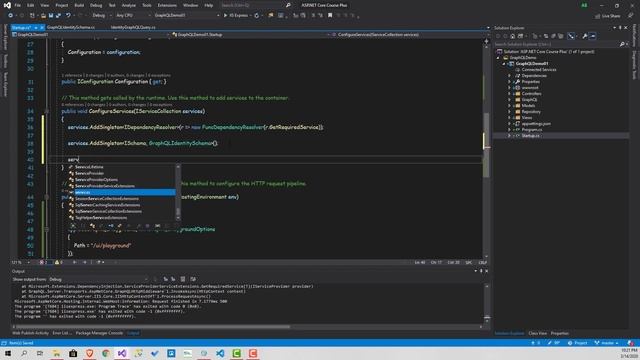Open Visual Studio Code from taskbar

(x=220, y=353)
